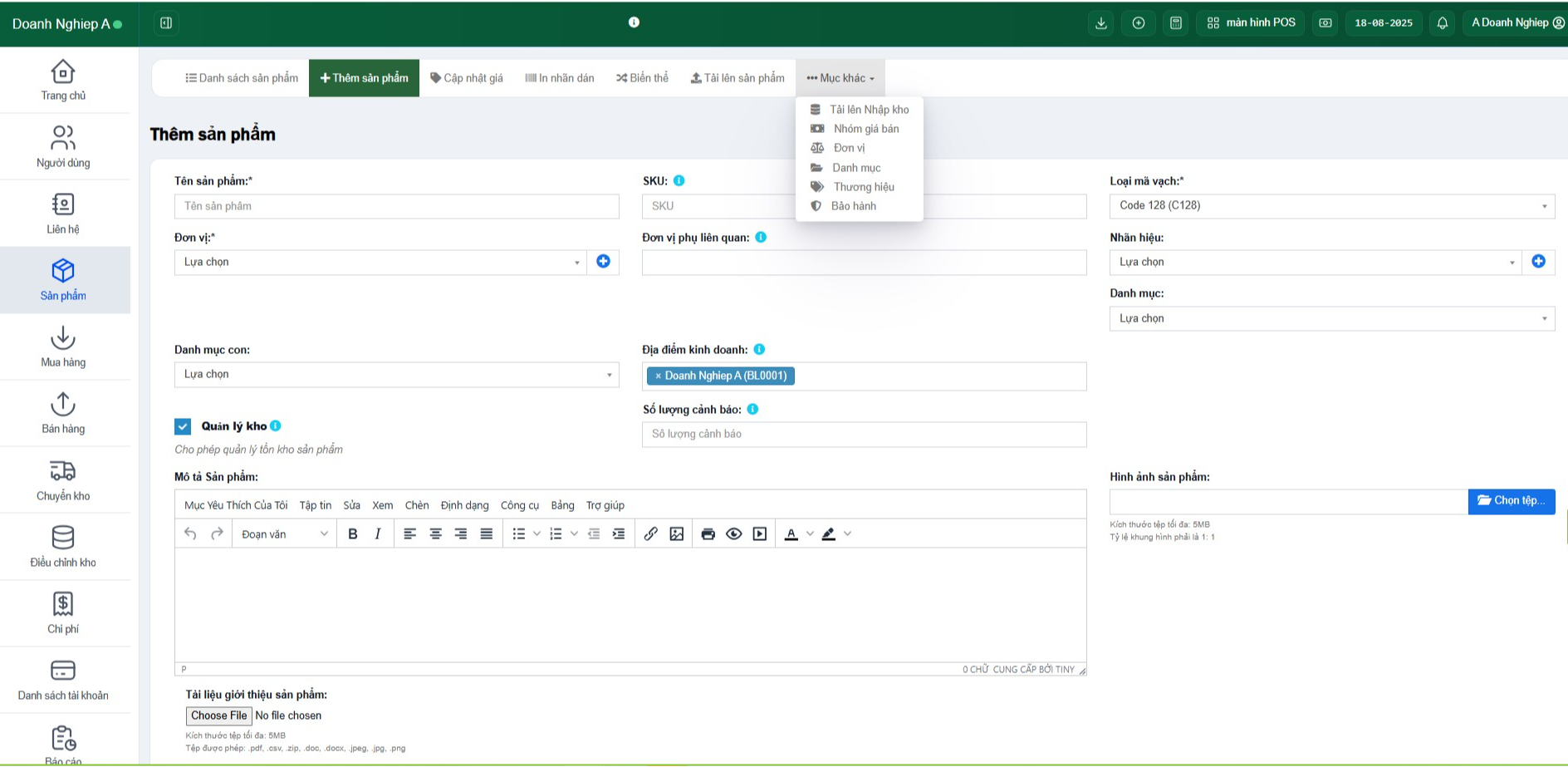This screenshot has height=767, width=1568.
Task: Click the plus circle icon in top bar
Action: [1139, 23]
